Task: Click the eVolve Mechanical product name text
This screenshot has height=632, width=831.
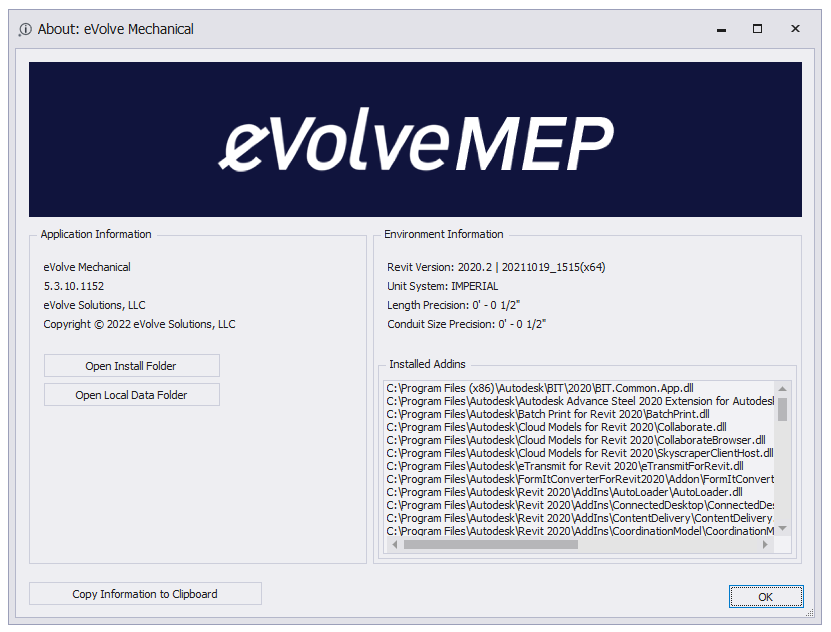Action: click(87, 267)
